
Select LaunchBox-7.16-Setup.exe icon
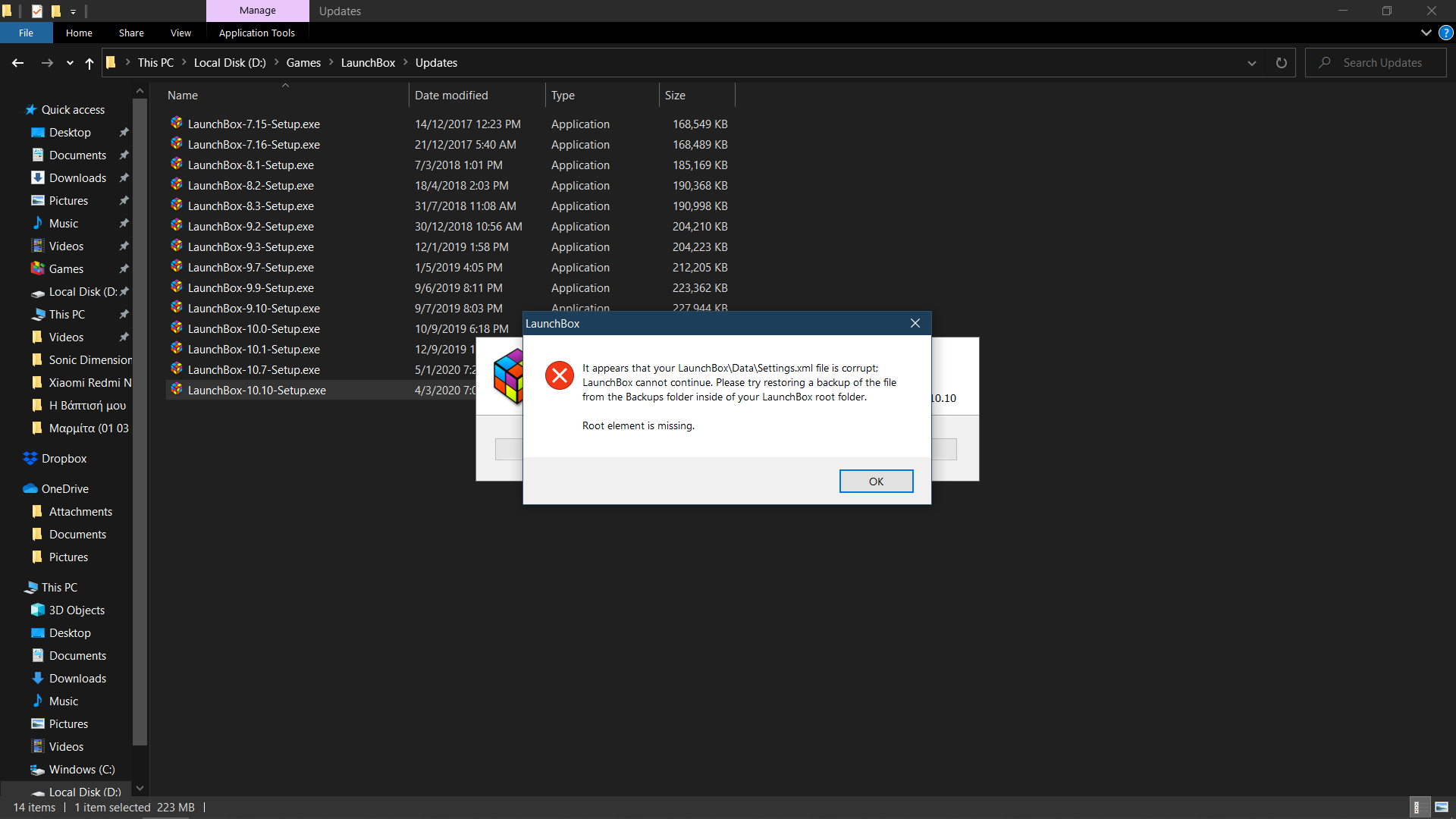click(x=177, y=143)
